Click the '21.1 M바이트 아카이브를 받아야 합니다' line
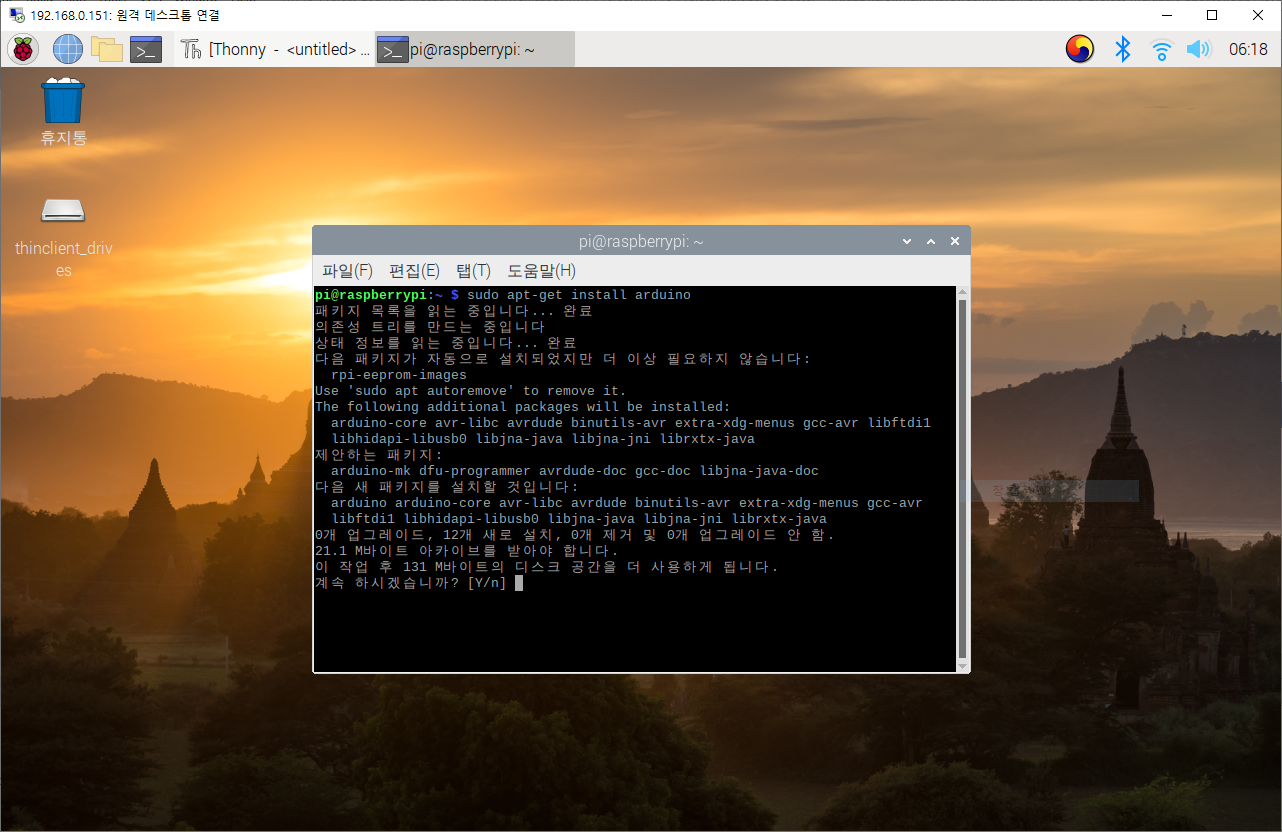Screen dimensions: 1282x832 [467, 551]
